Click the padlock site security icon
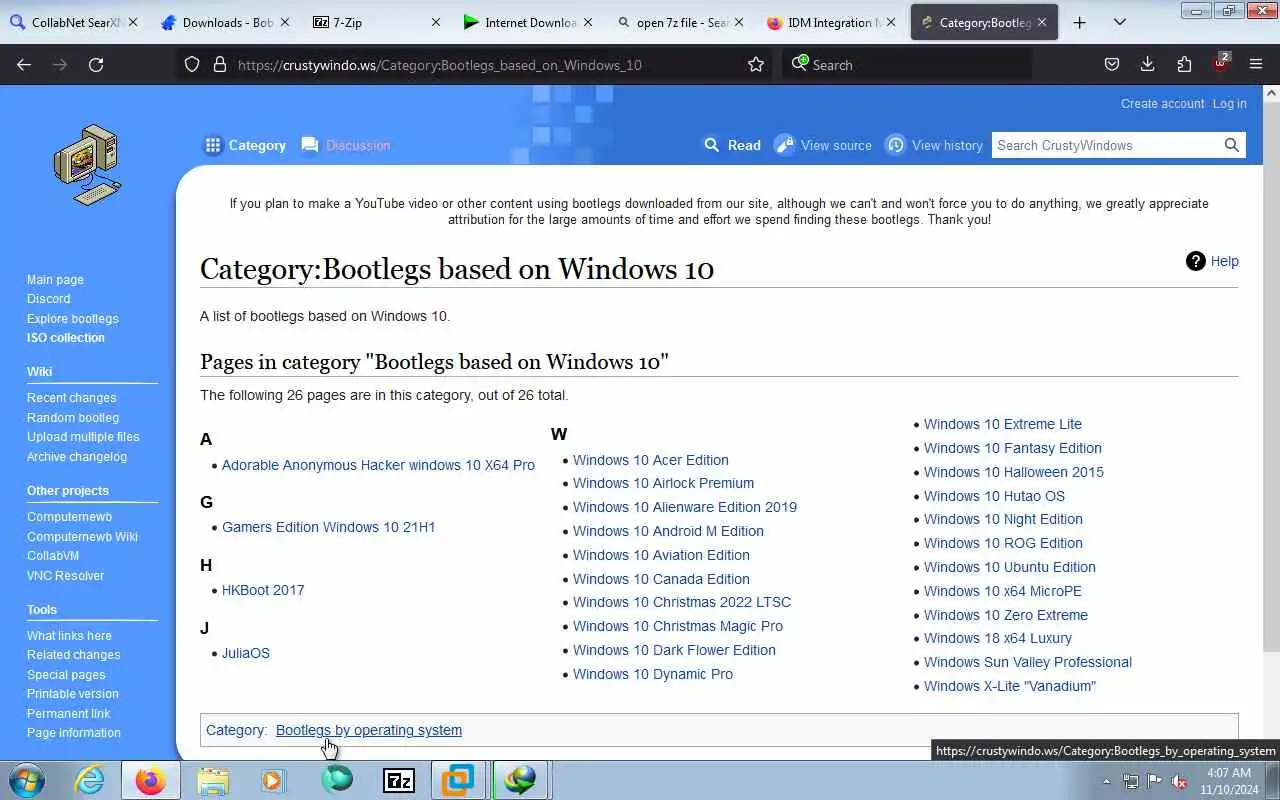This screenshot has height=800, width=1280. (x=220, y=64)
